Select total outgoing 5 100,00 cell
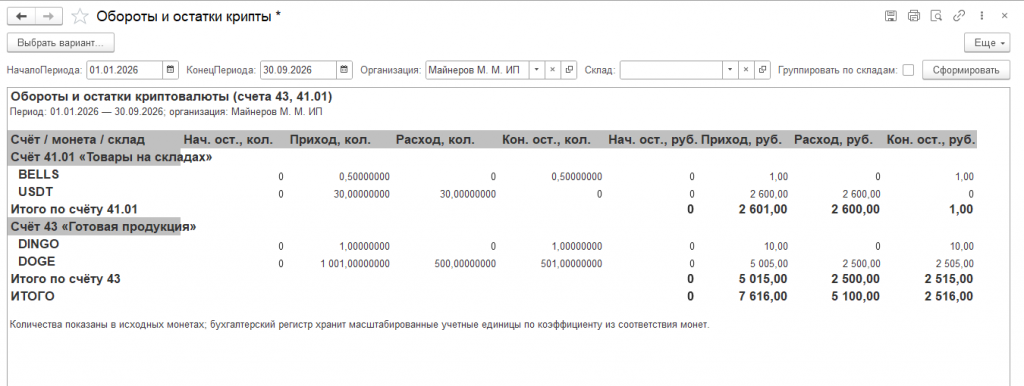This screenshot has width=1024, height=386. tap(856, 297)
